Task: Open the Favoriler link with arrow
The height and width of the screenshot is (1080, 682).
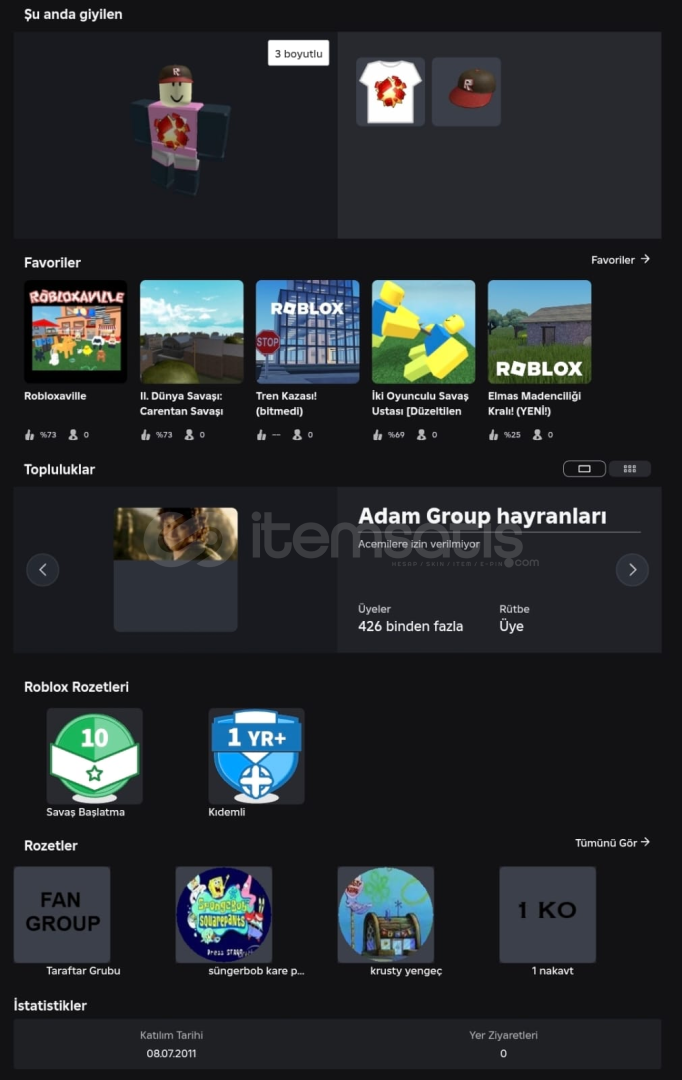Action: (x=620, y=260)
